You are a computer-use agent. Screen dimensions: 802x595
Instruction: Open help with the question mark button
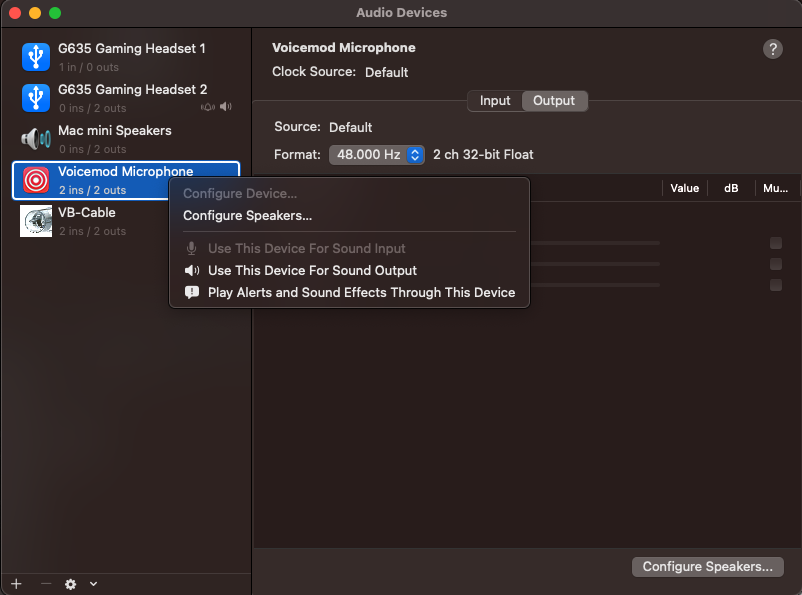click(773, 49)
